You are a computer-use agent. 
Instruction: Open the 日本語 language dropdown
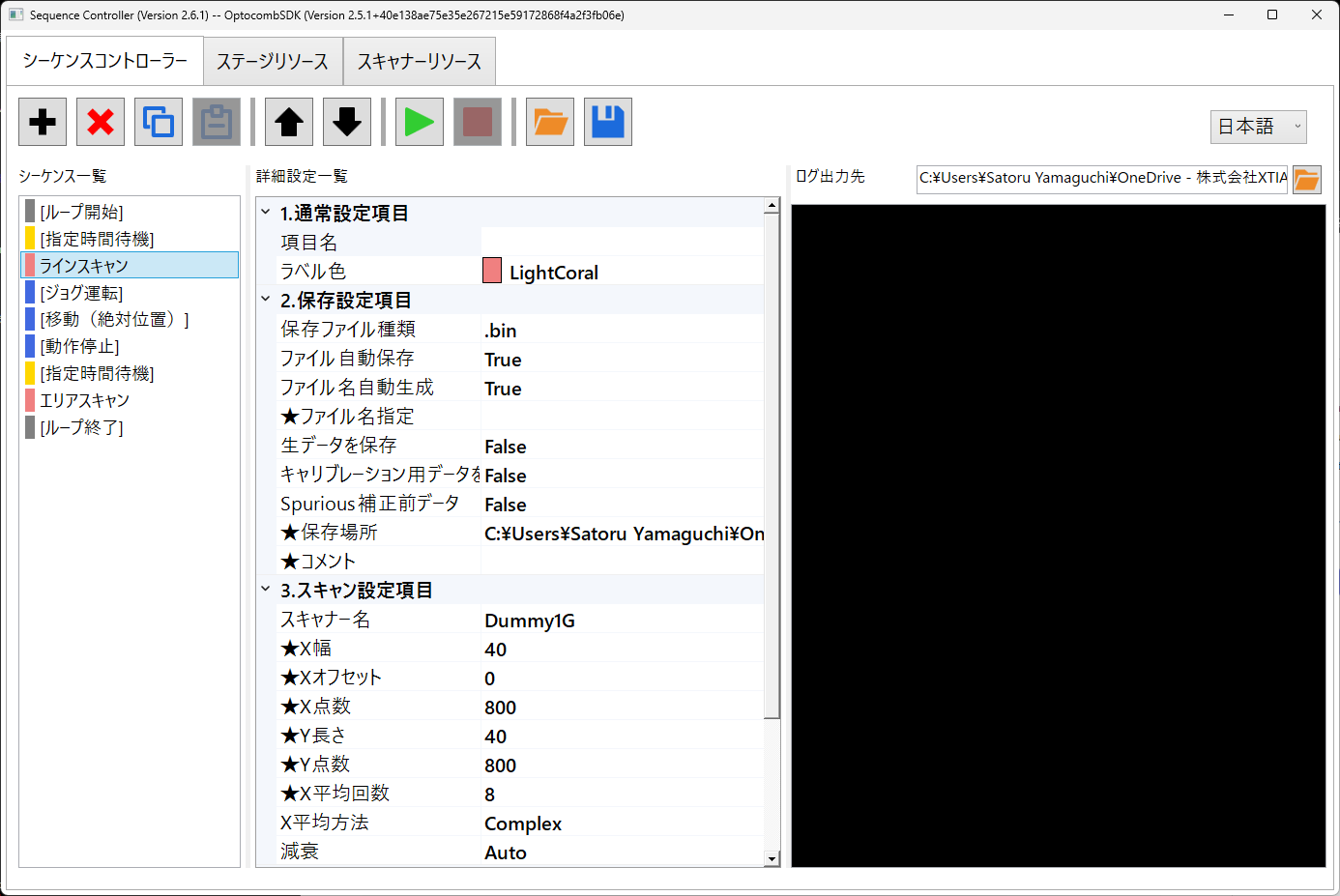(1258, 127)
